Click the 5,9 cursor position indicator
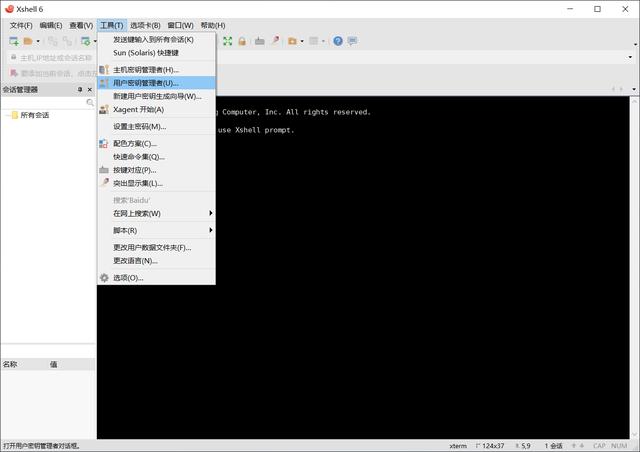The width and height of the screenshot is (640, 452). [523, 446]
